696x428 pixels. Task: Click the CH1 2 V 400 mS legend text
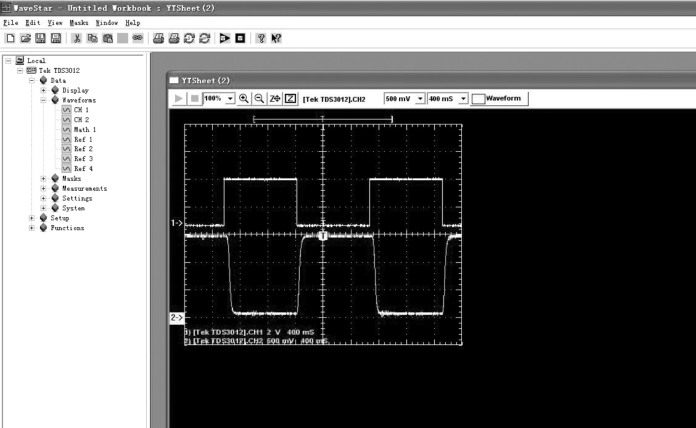pos(249,332)
